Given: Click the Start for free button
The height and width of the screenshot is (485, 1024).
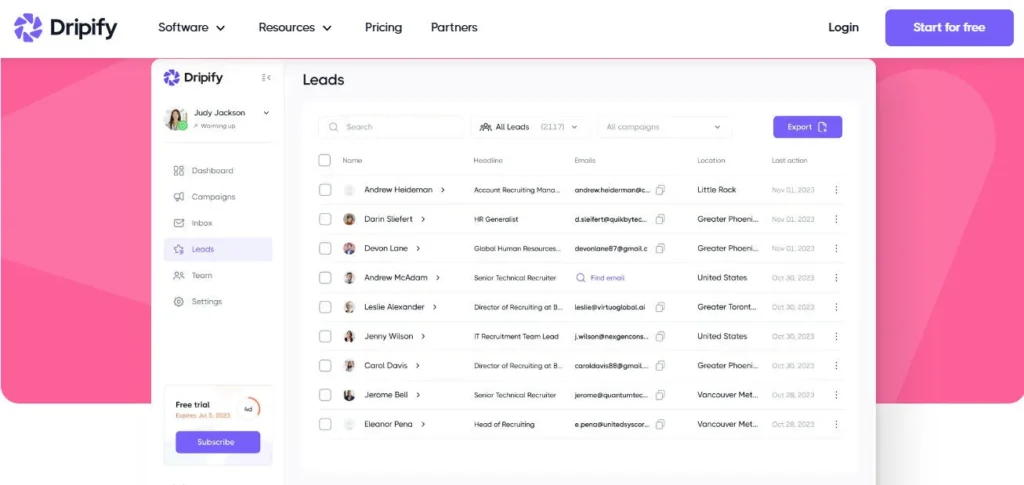Looking at the screenshot, I should [949, 27].
